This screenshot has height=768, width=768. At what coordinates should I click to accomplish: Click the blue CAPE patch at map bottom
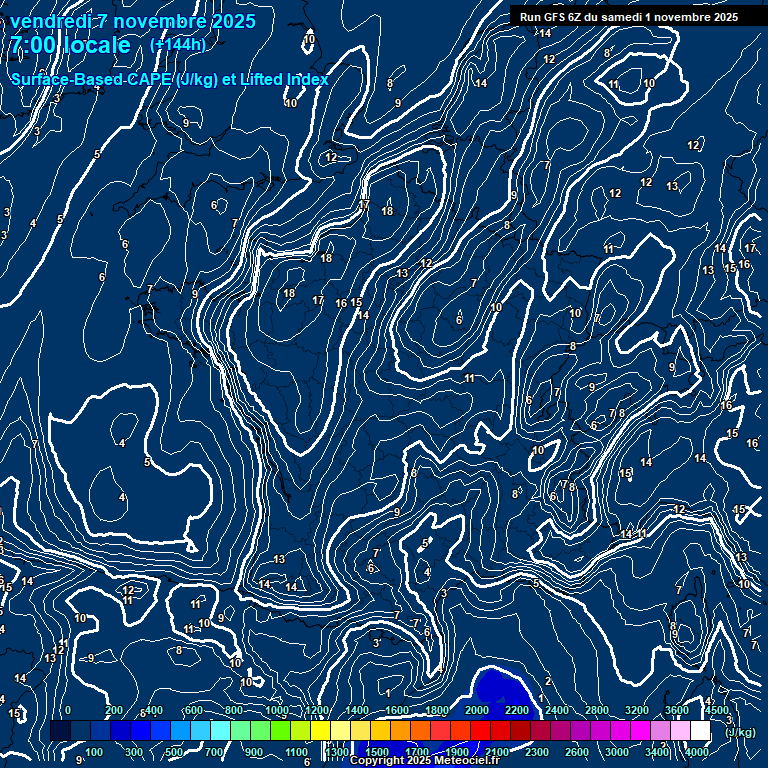click(505, 690)
